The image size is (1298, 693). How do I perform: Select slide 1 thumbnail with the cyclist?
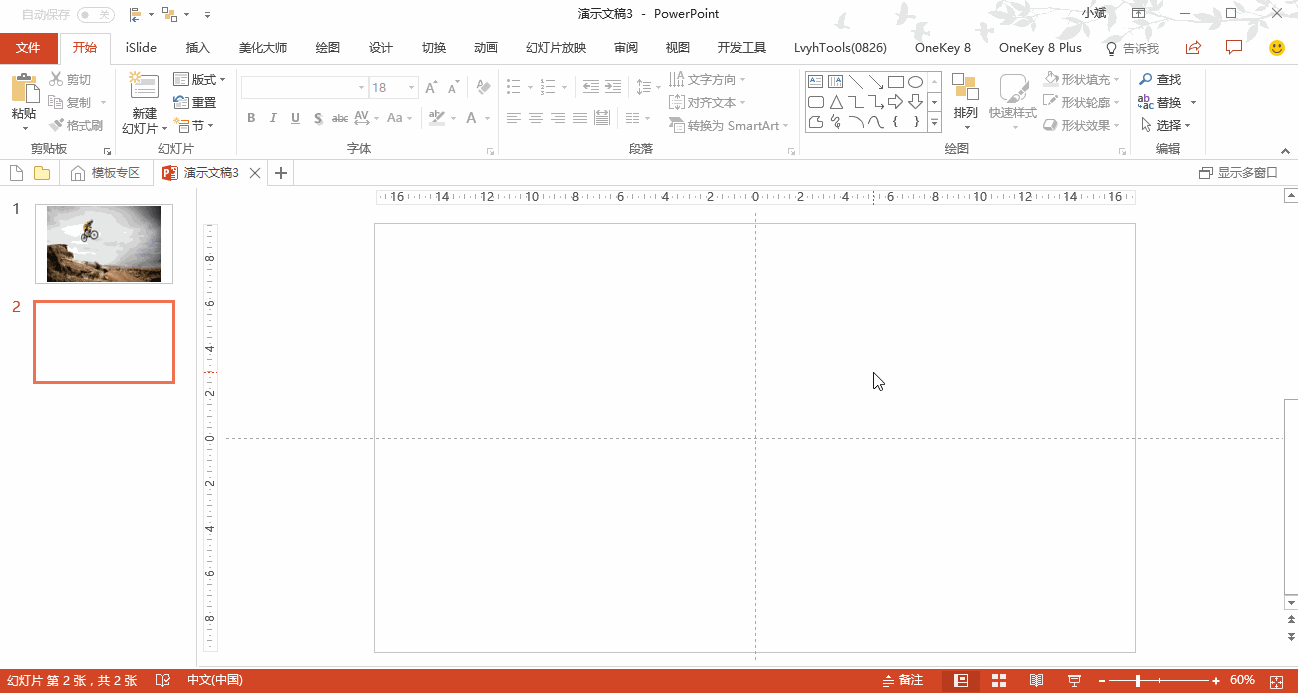(104, 244)
